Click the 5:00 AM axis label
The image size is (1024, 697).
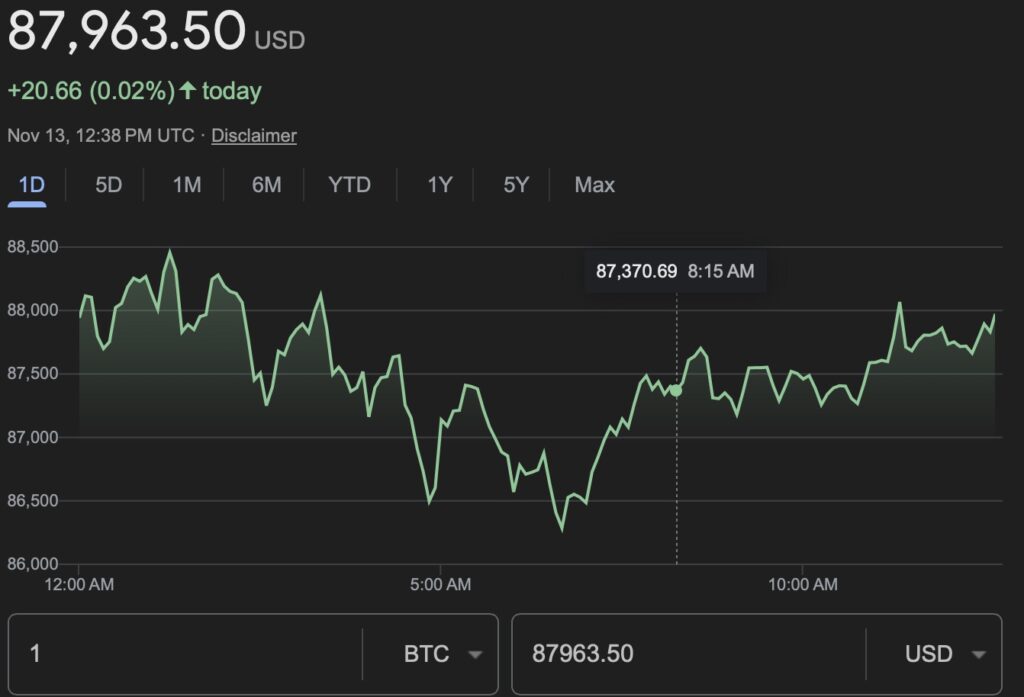click(440, 584)
